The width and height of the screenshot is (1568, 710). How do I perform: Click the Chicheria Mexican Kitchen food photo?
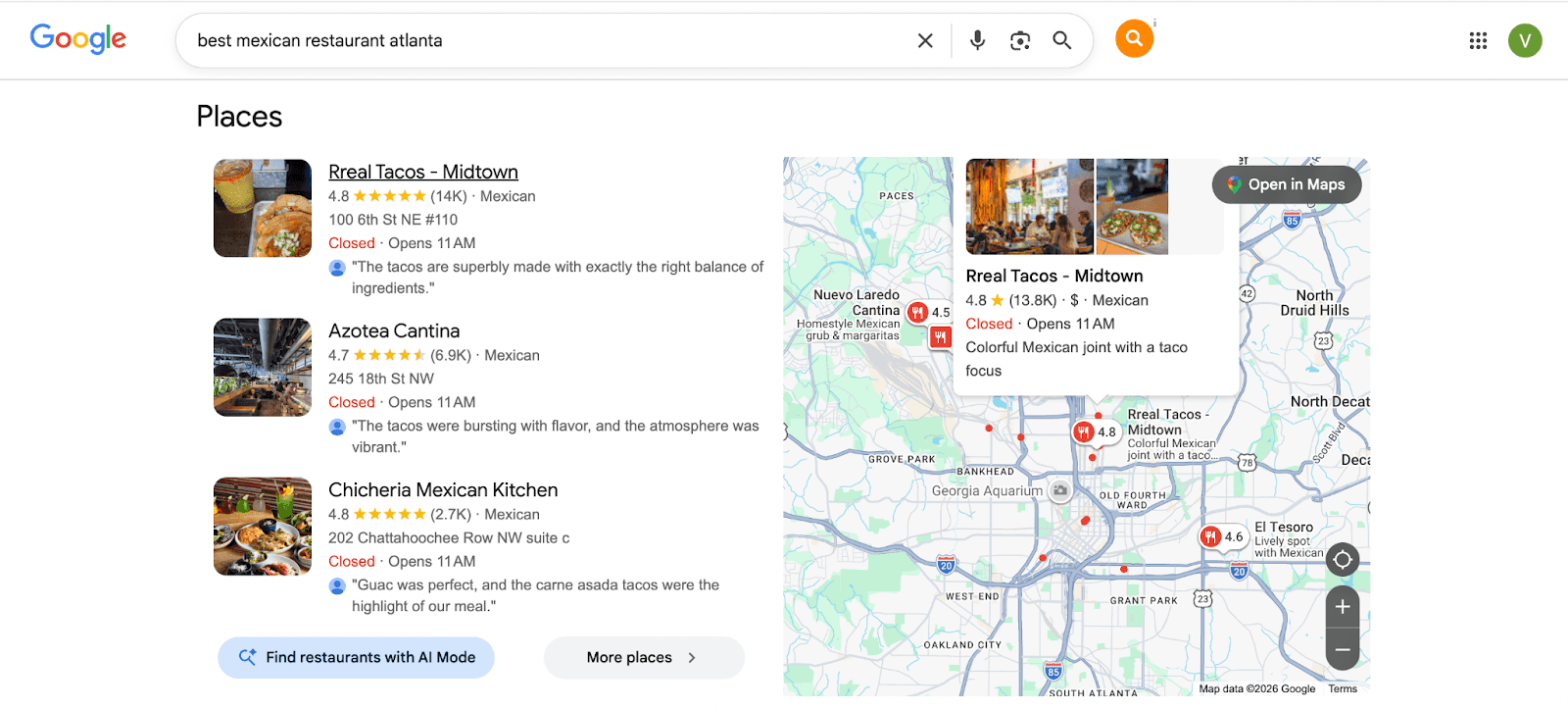[x=263, y=526]
